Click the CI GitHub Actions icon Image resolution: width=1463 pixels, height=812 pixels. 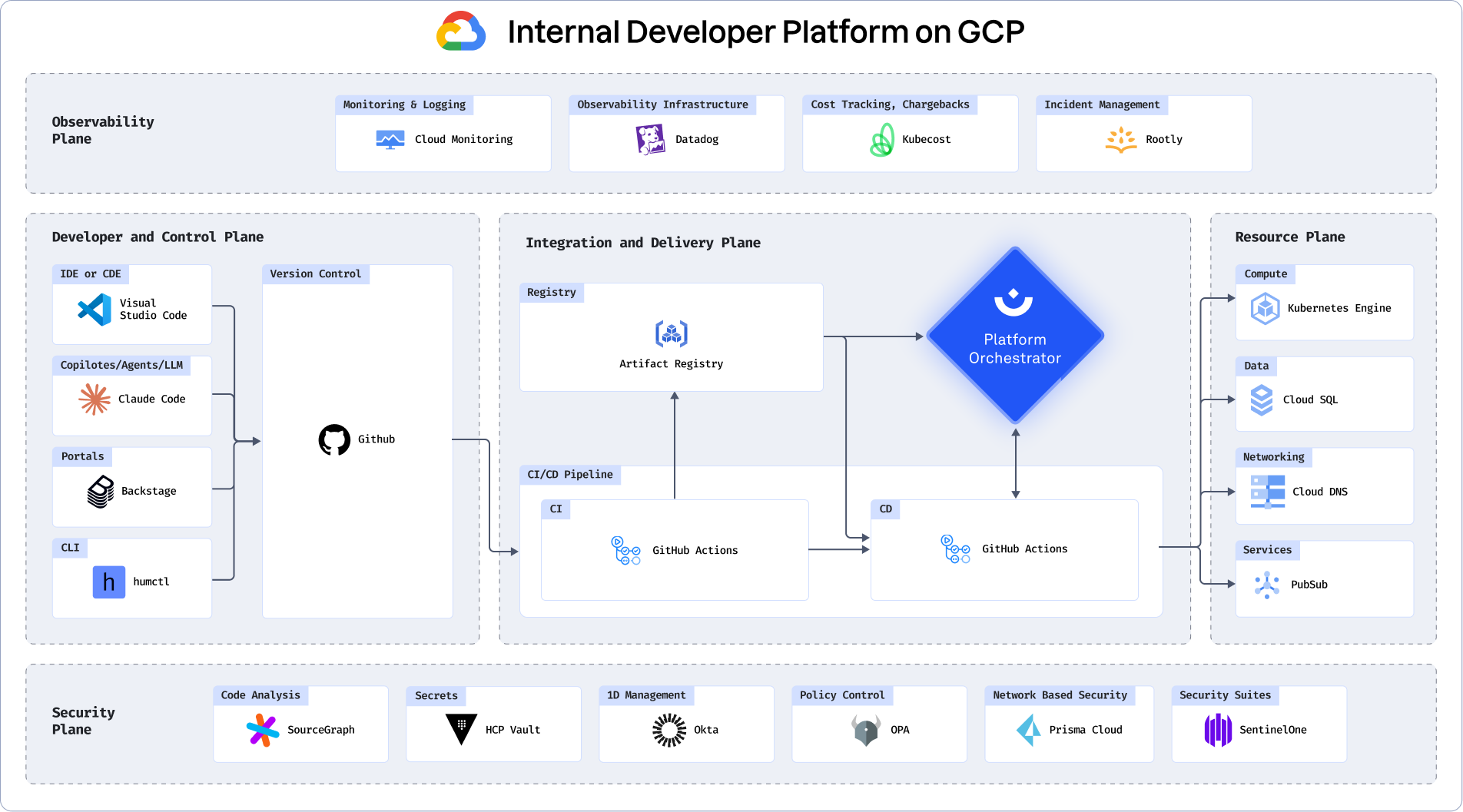625,551
